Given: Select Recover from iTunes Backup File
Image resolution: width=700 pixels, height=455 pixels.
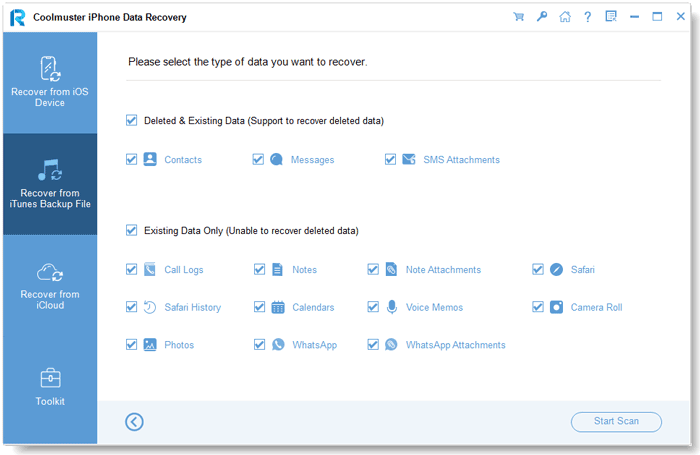Looking at the screenshot, I should coord(50,184).
